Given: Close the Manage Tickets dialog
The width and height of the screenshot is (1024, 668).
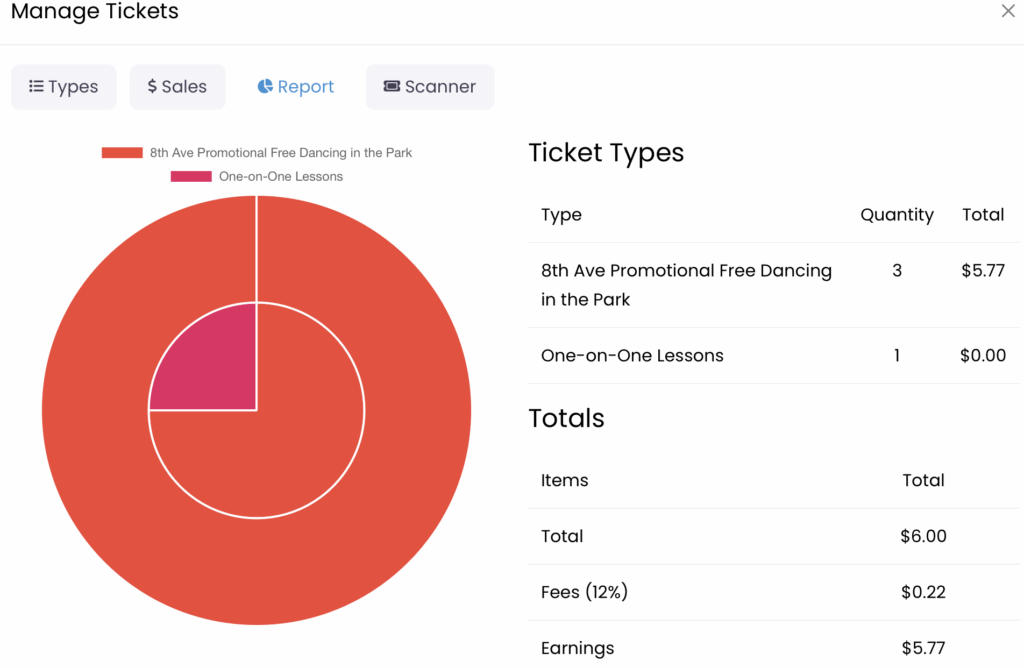Looking at the screenshot, I should click(x=1008, y=12).
